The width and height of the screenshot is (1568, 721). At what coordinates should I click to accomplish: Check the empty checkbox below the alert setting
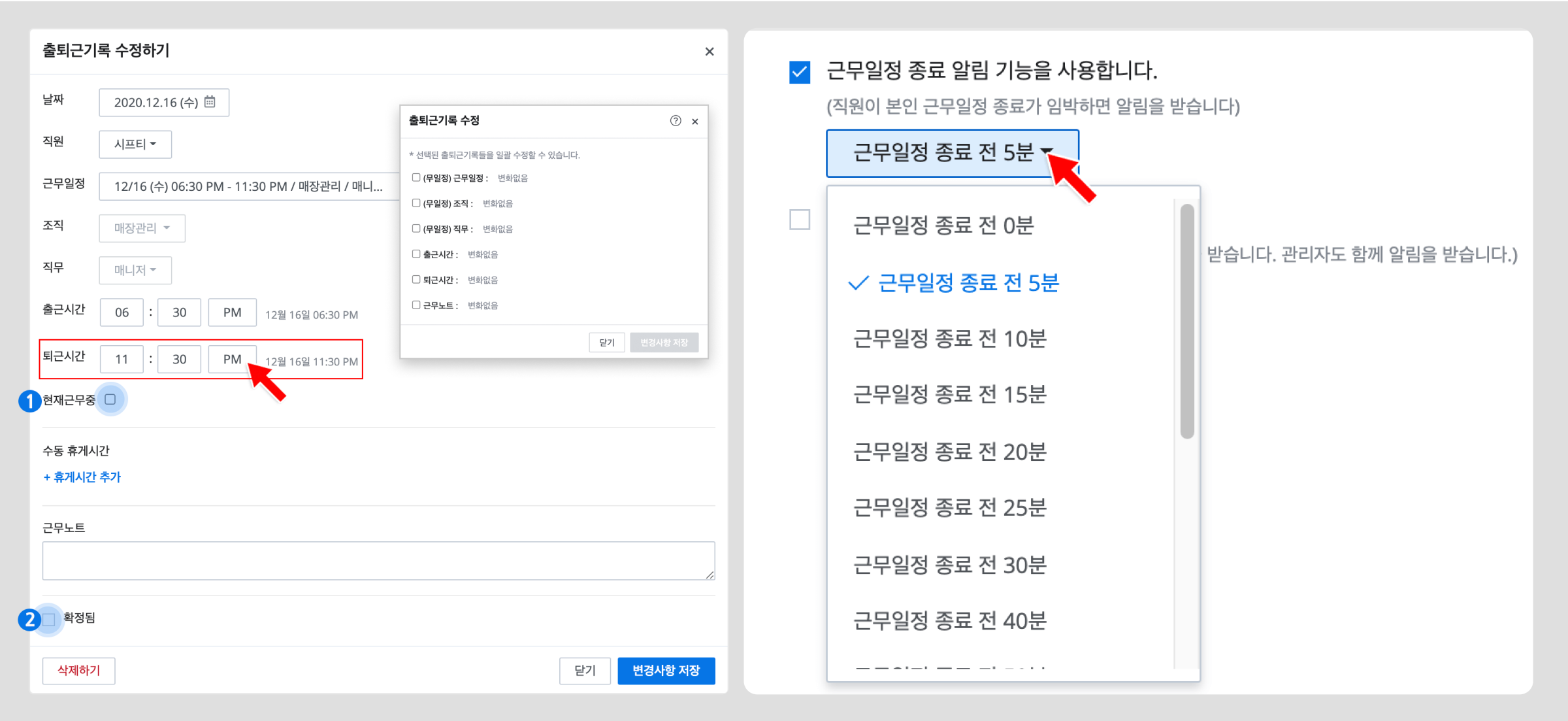(x=800, y=220)
